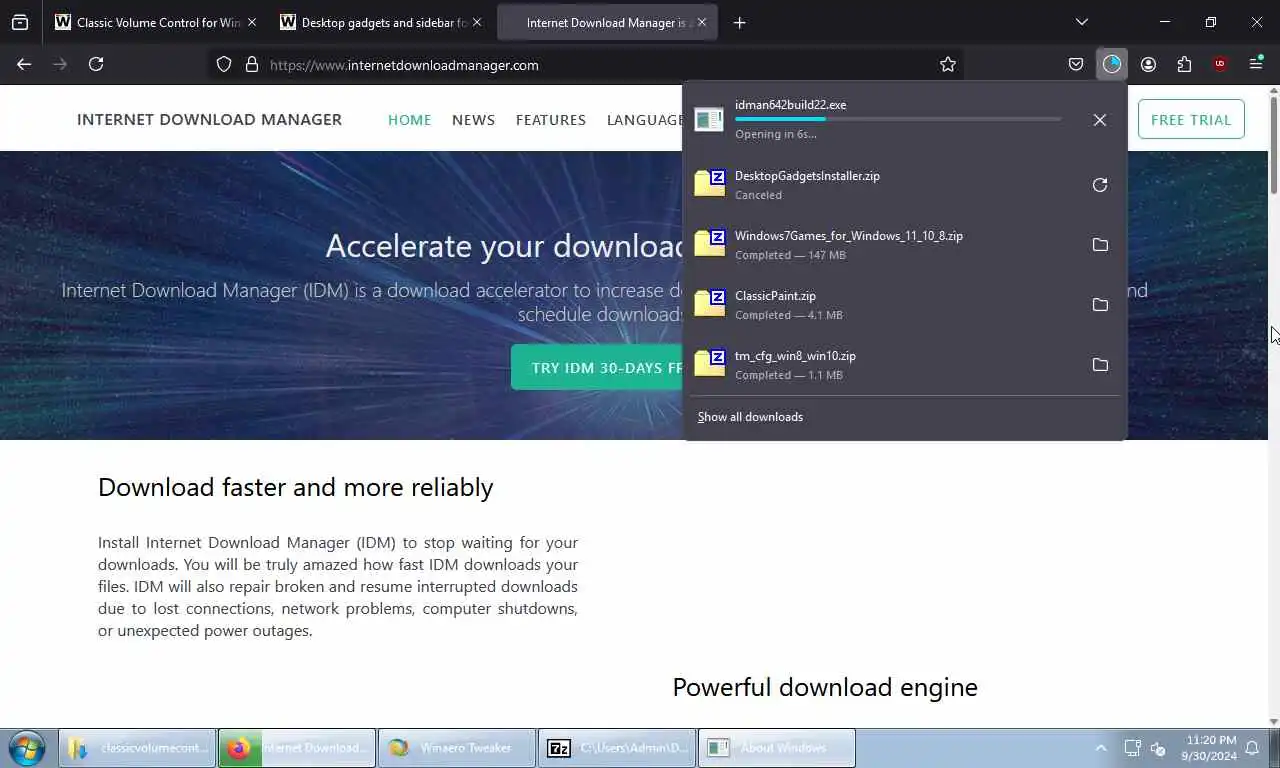Viewport: 1280px width, 768px height.
Task: Open the taskbar clock and date
Action: coord(1207,748)
